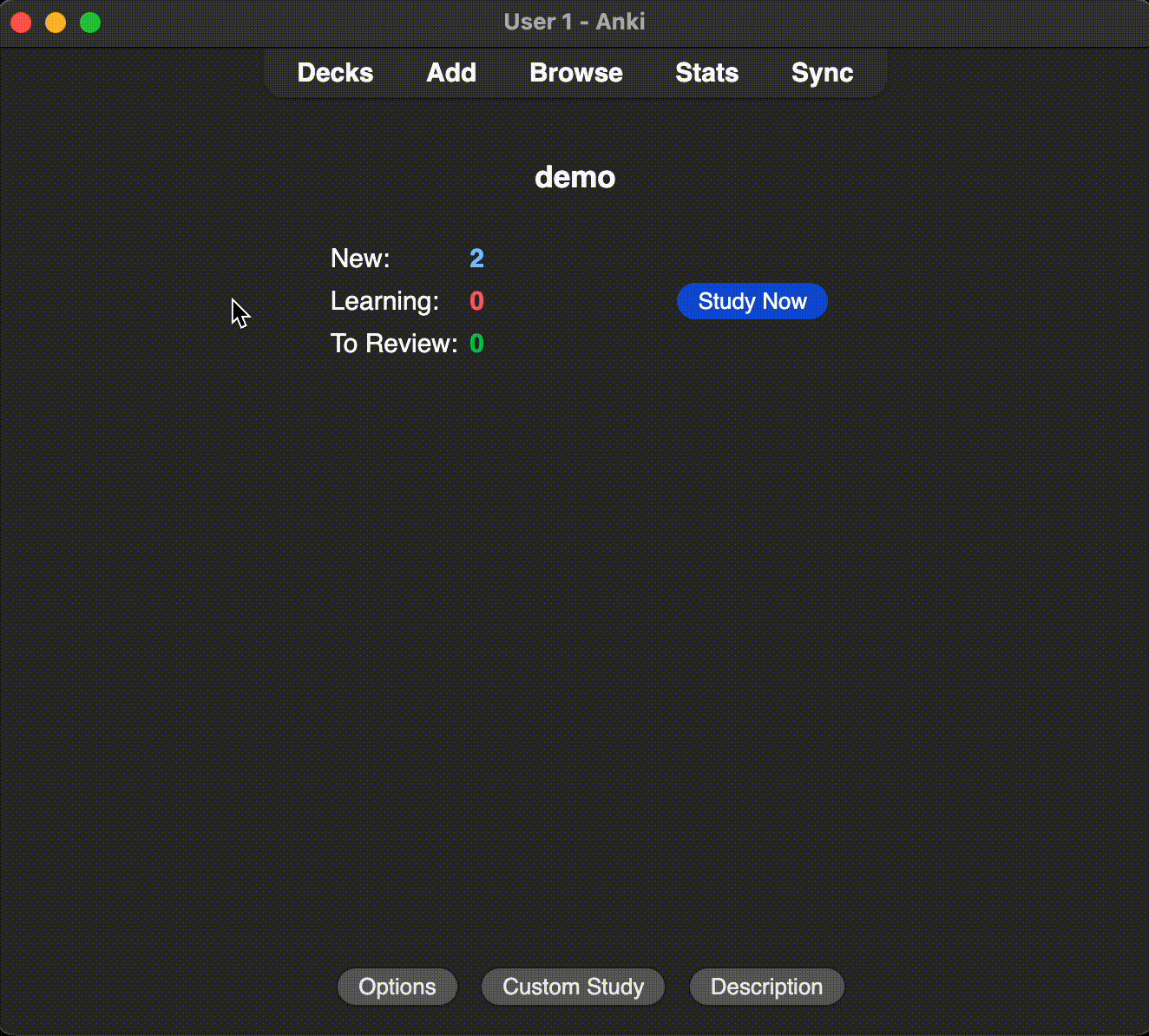The image size is (1149, 1036).
Task: Open the Decks list
Action: pyautogui.click(x=335, y=73)
